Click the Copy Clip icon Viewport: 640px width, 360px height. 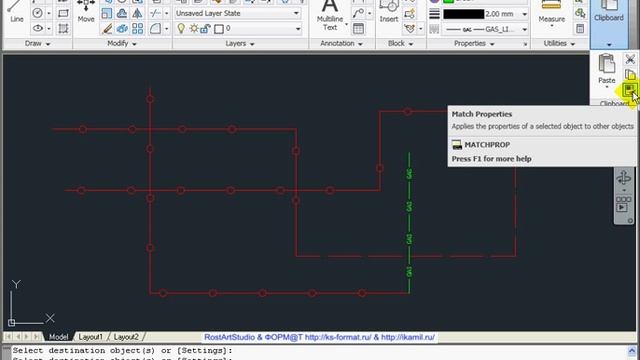pyautogui.click(x=630, y=75)
